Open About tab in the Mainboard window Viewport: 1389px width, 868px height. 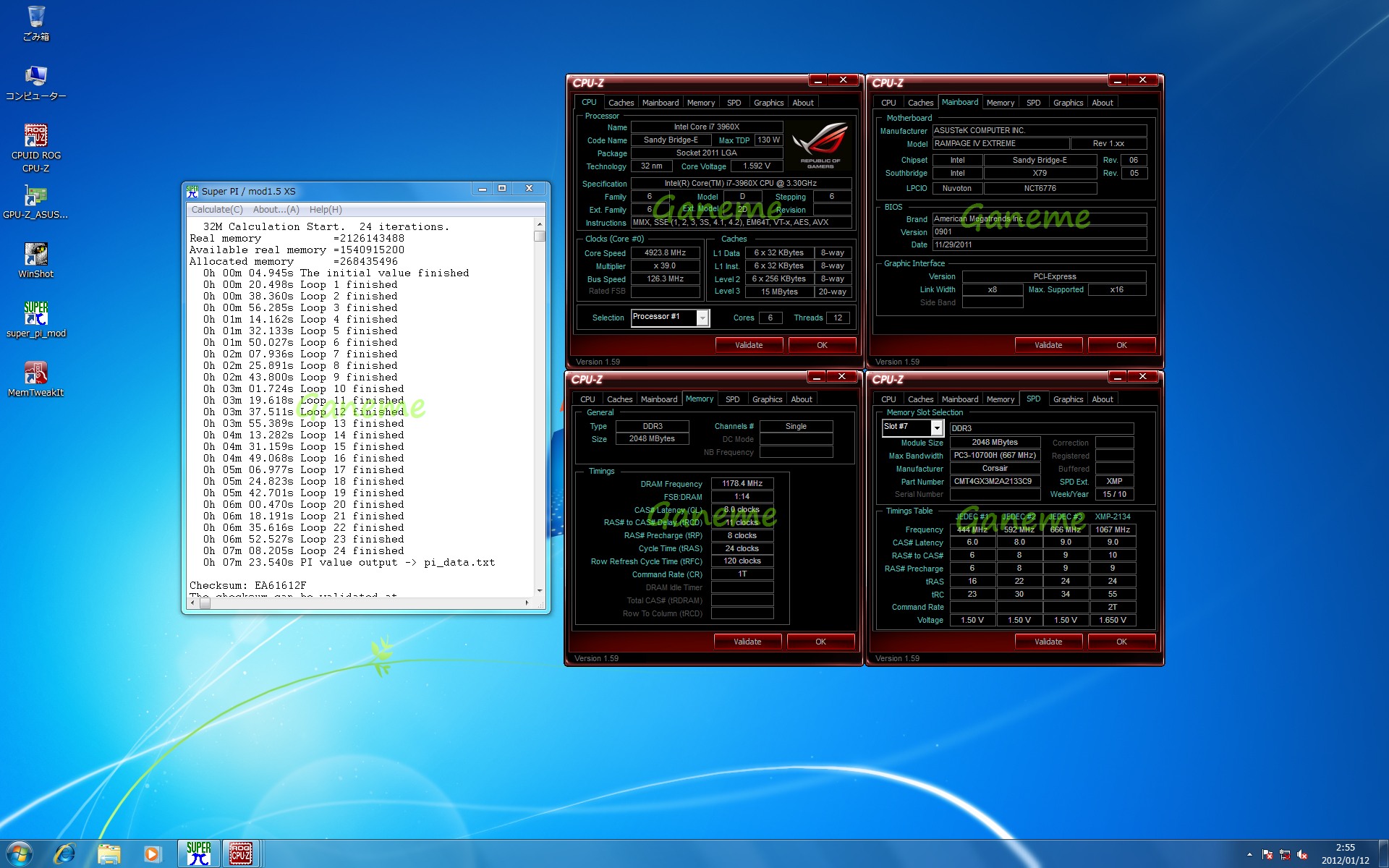1103,103
